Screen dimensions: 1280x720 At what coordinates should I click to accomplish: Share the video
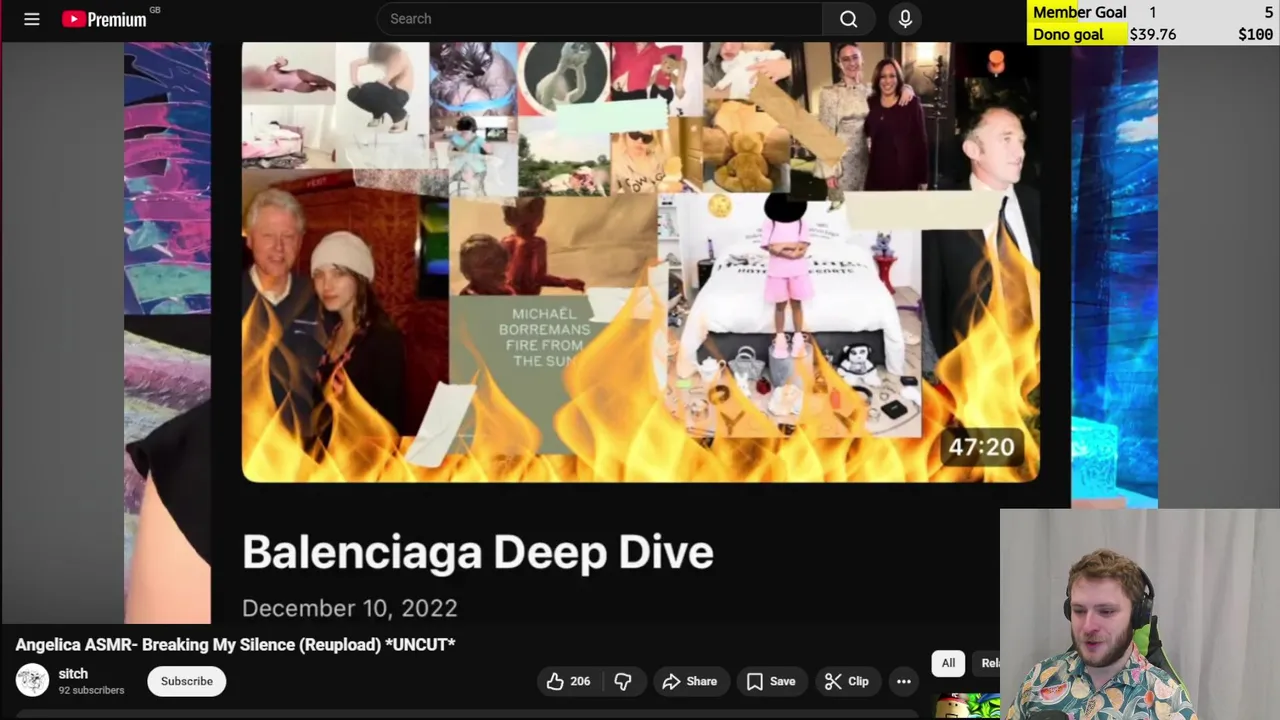coord(690,681)
